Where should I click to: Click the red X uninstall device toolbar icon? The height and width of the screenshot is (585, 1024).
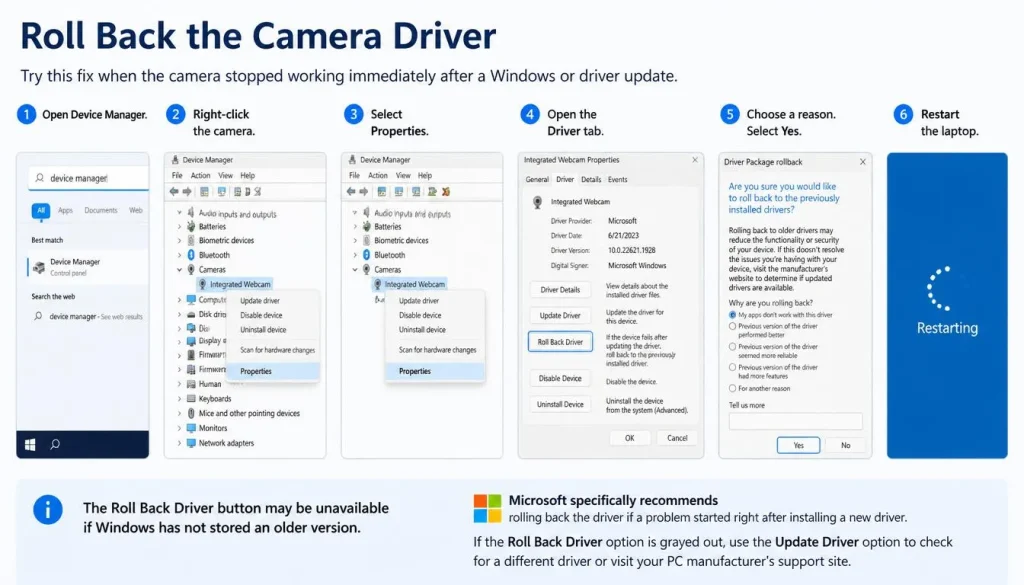pyautogui.click(x=446, y=192)
